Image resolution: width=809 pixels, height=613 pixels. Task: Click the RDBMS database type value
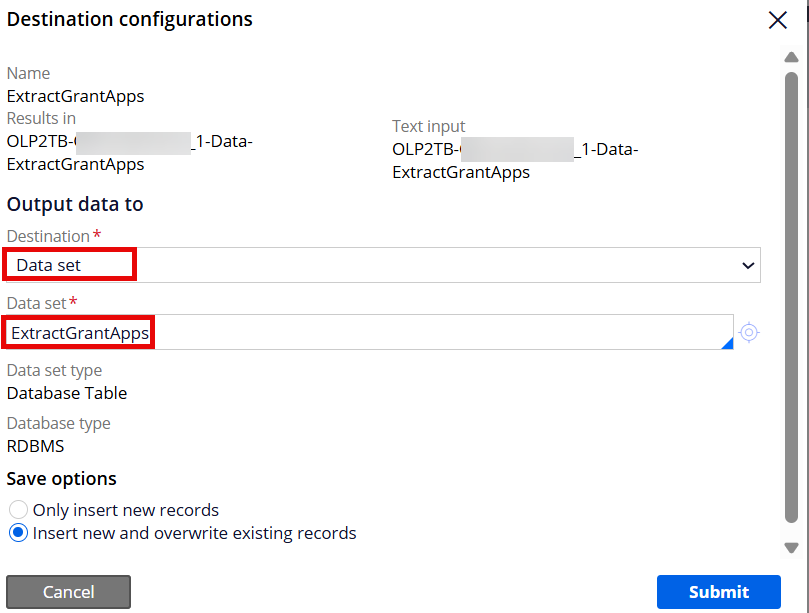[36, 446]
